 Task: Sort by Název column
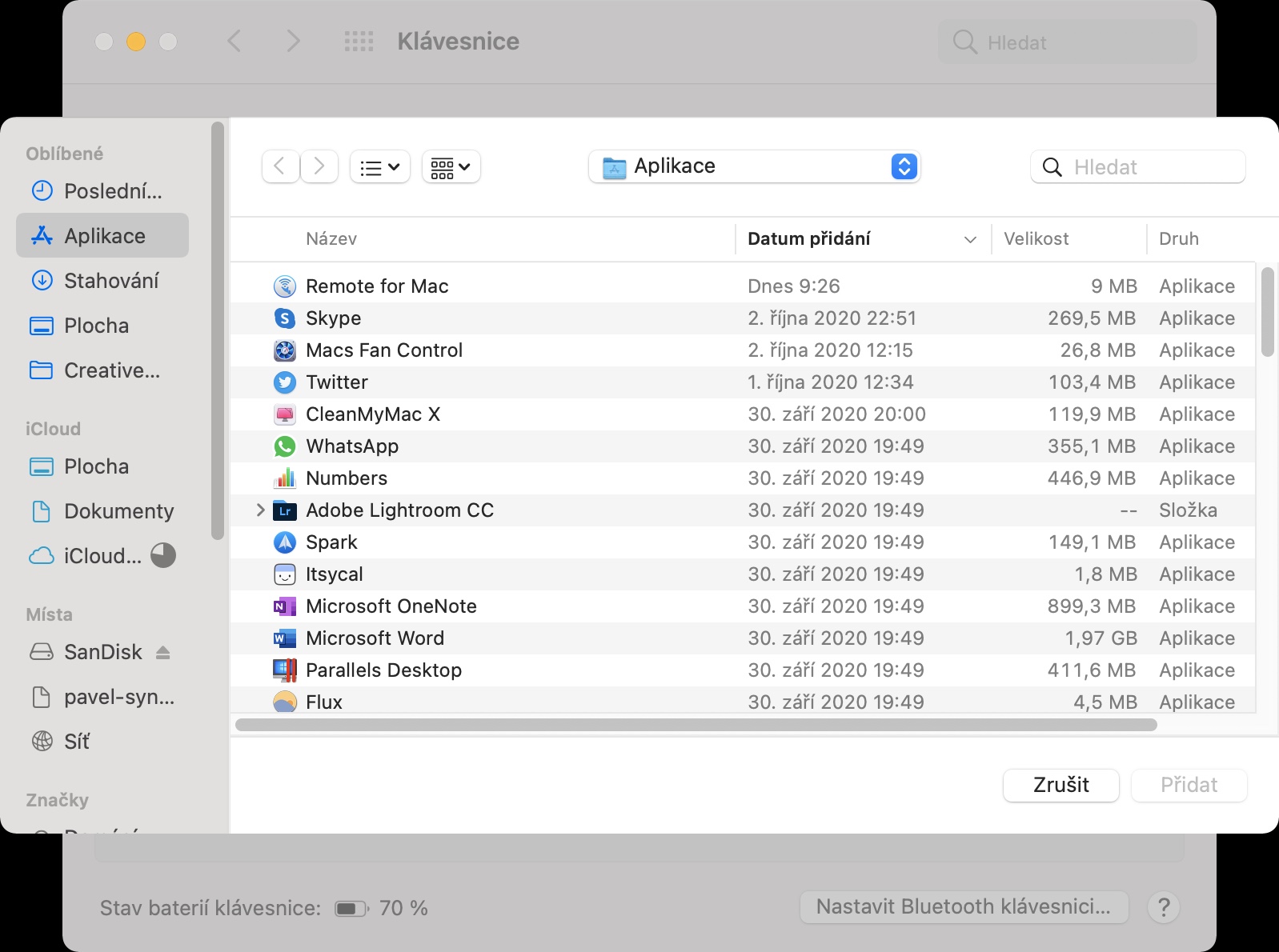coord(331,238)
